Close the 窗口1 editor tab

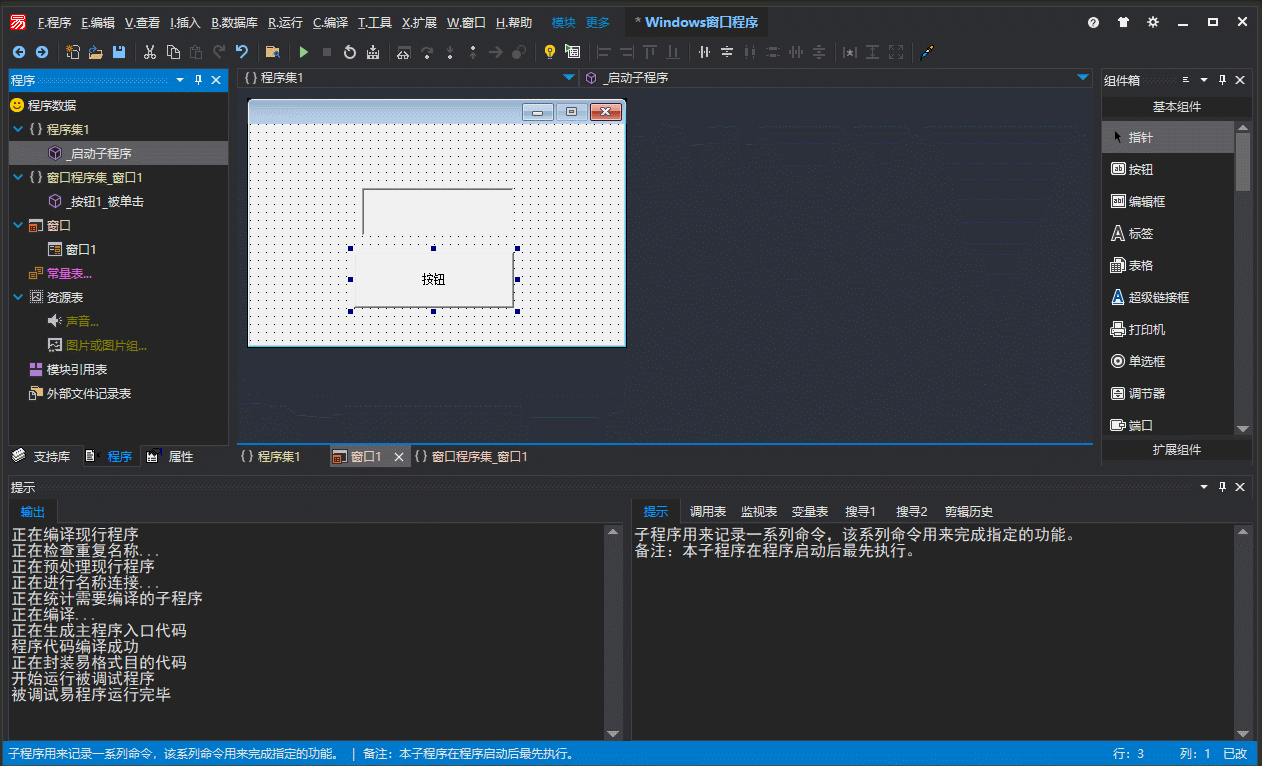(x=398, y=457)
